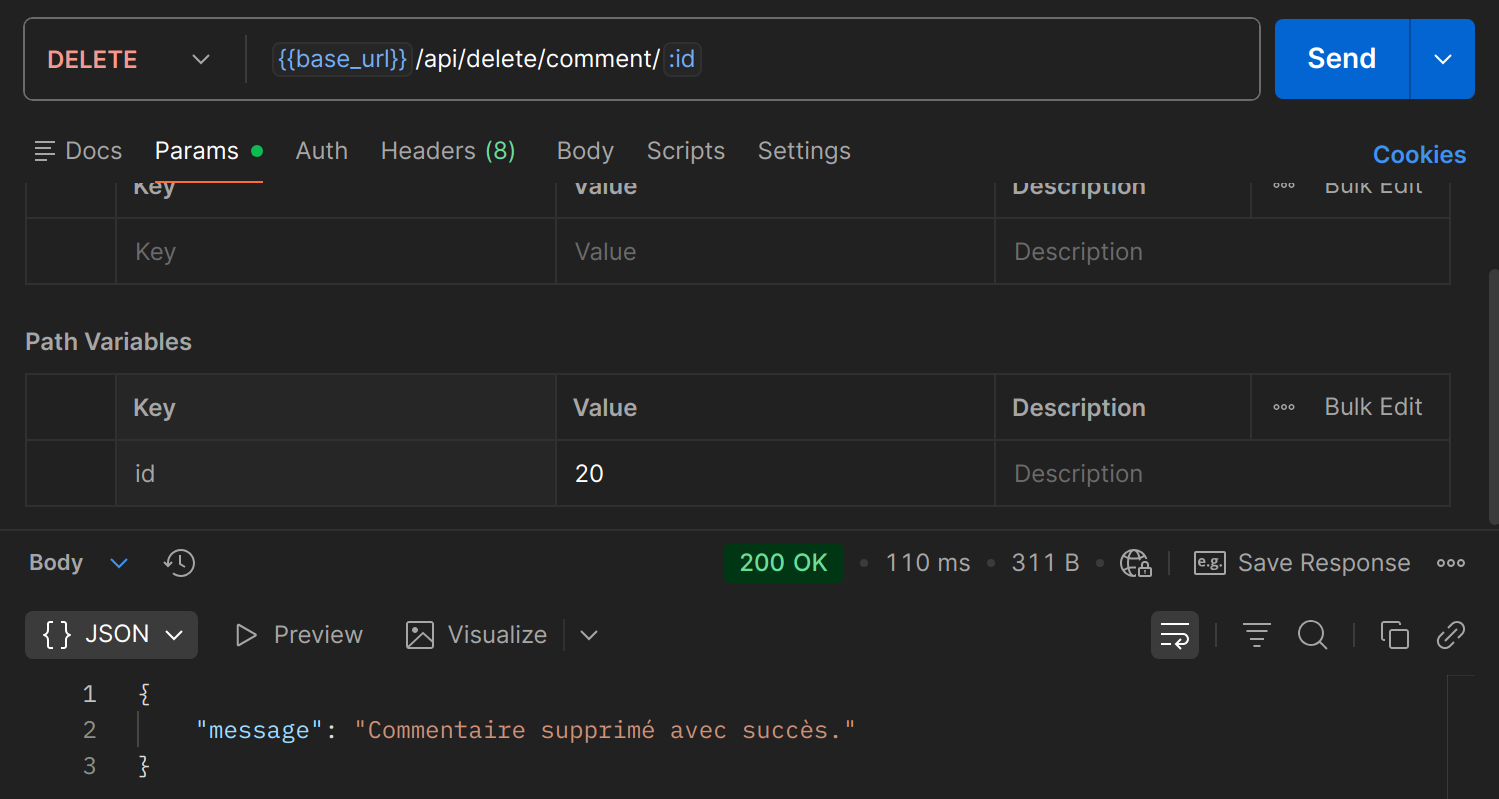The image size is (1499, 799).
Task: Open the response history icon
Action: tap(179, 563)
